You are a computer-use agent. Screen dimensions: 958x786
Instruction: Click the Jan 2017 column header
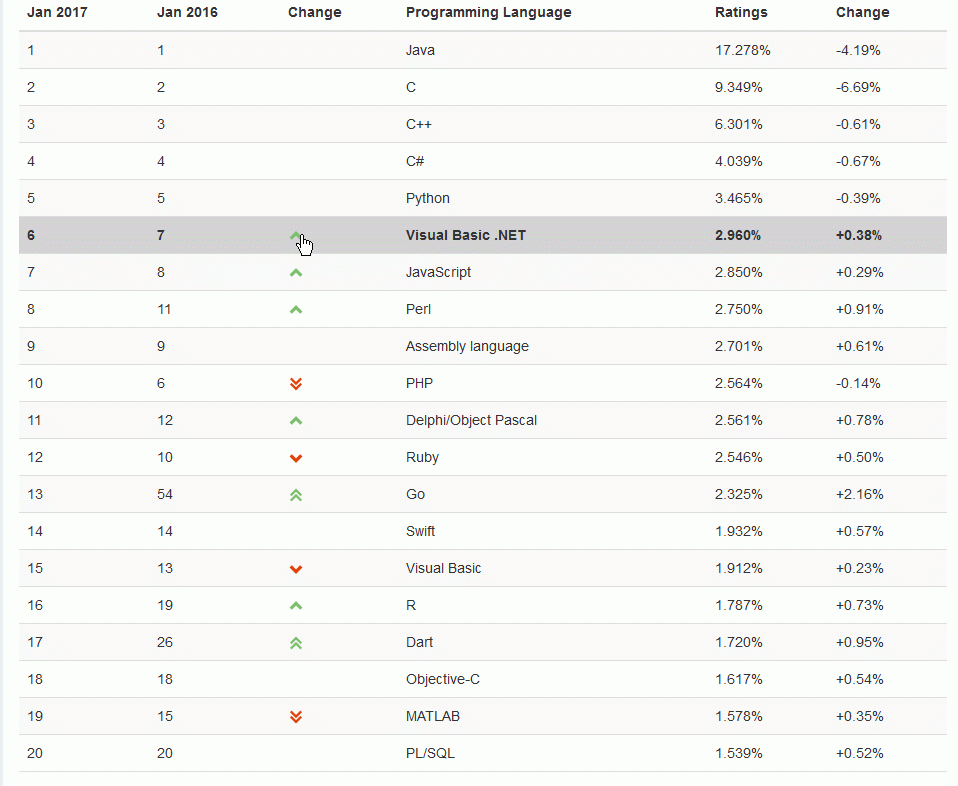click(x=58, y=13)
